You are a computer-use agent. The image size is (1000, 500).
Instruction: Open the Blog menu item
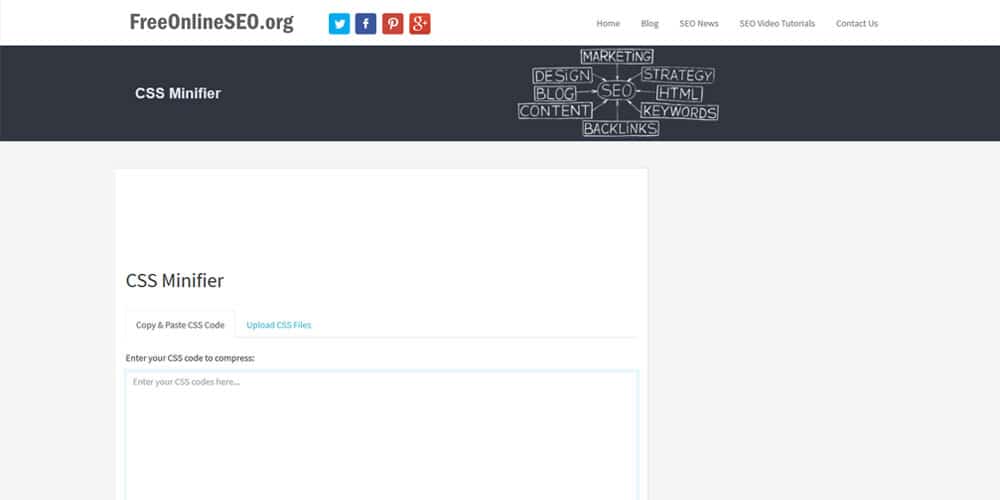[649, 24]
